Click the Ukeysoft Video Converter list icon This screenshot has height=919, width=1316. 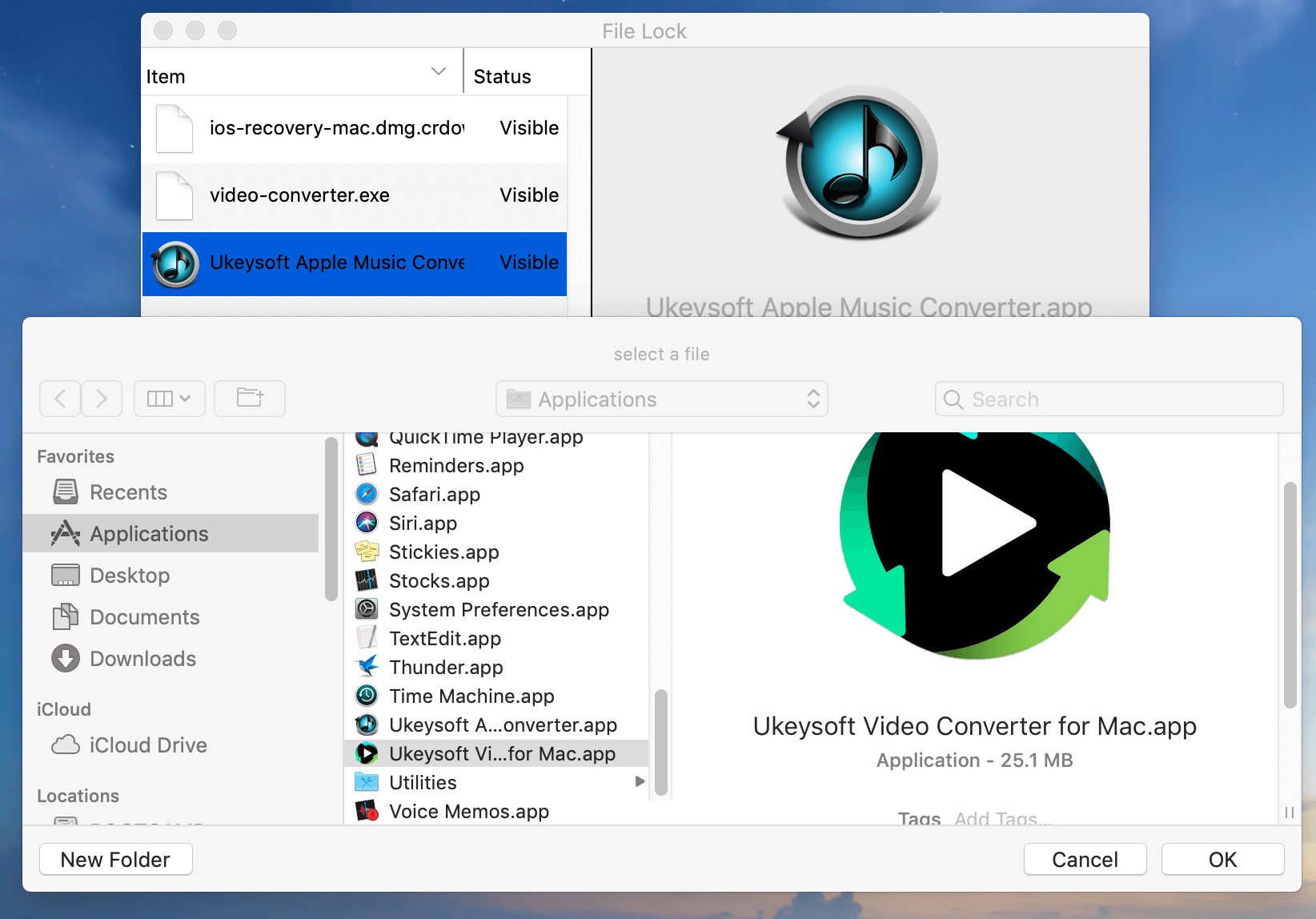(x=367, y=753)
